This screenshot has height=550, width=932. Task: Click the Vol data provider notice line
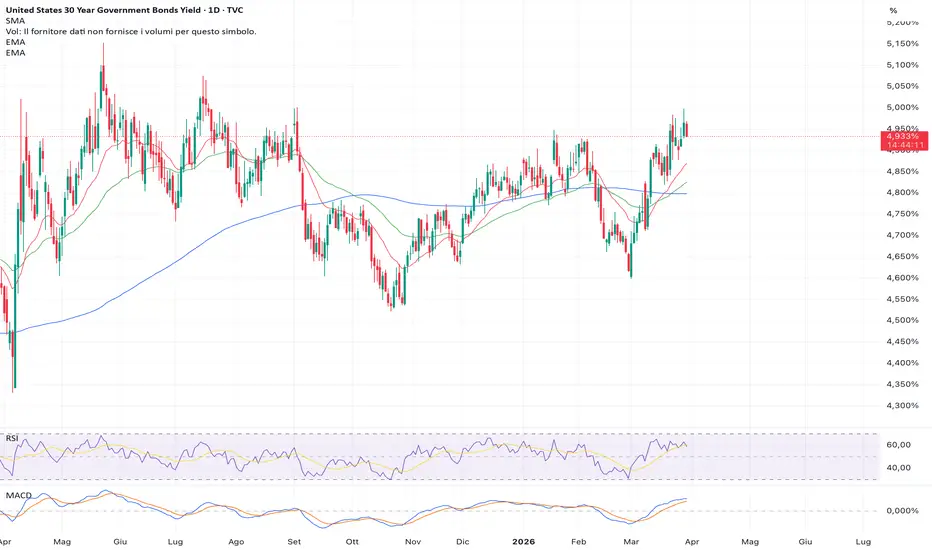(x=131, y=32)
